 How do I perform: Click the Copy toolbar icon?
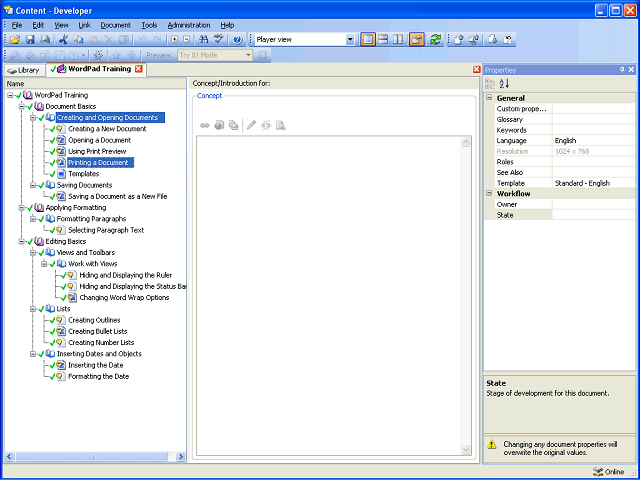click(78, 40)
